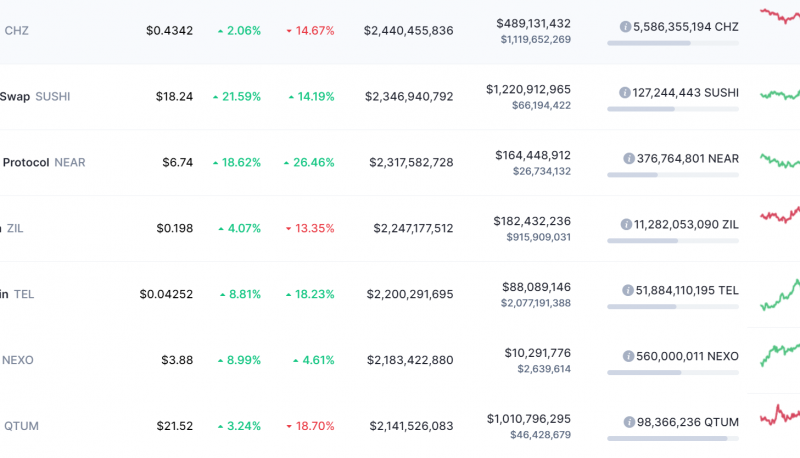Click the ZIL price $0.198
This screenshot has height=458, width=800.
174,228
